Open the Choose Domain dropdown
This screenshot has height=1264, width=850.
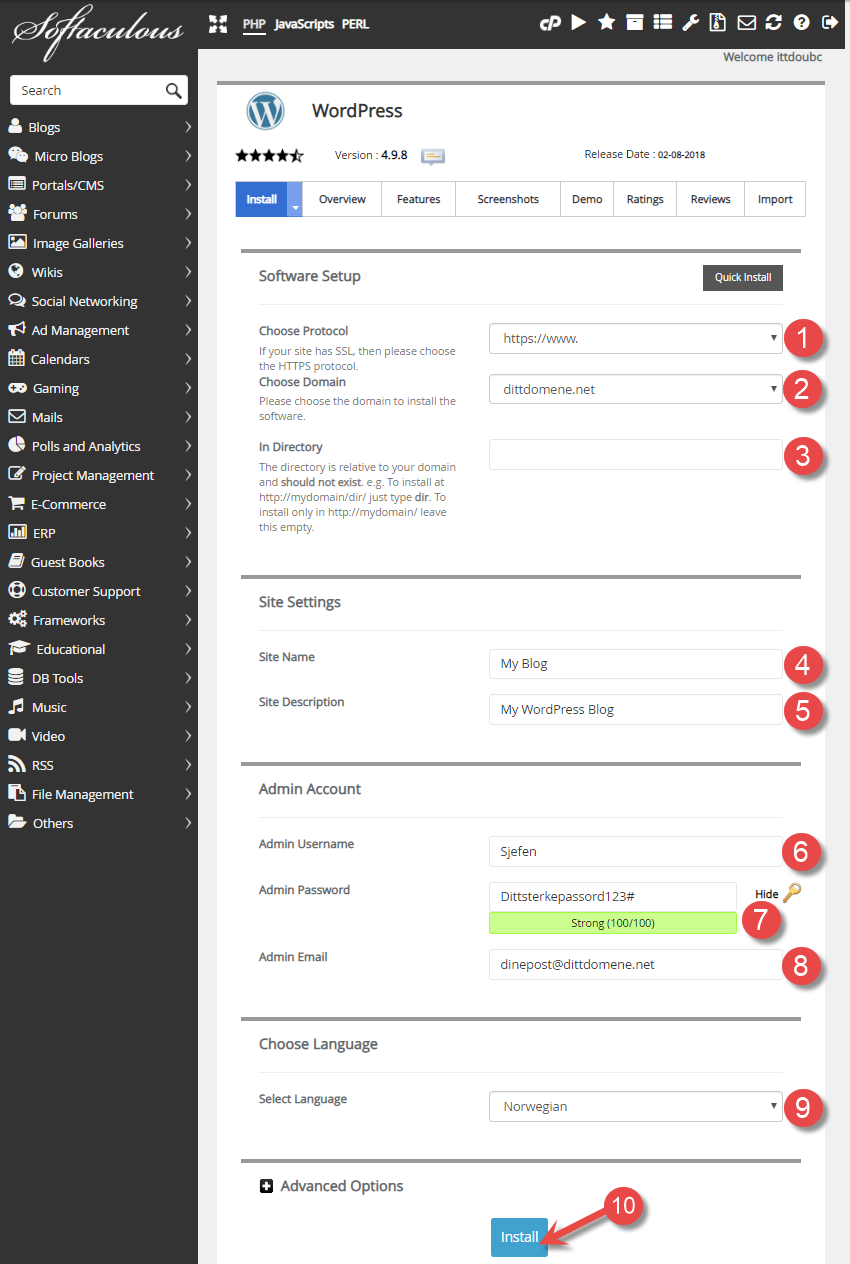coord(635,389)
